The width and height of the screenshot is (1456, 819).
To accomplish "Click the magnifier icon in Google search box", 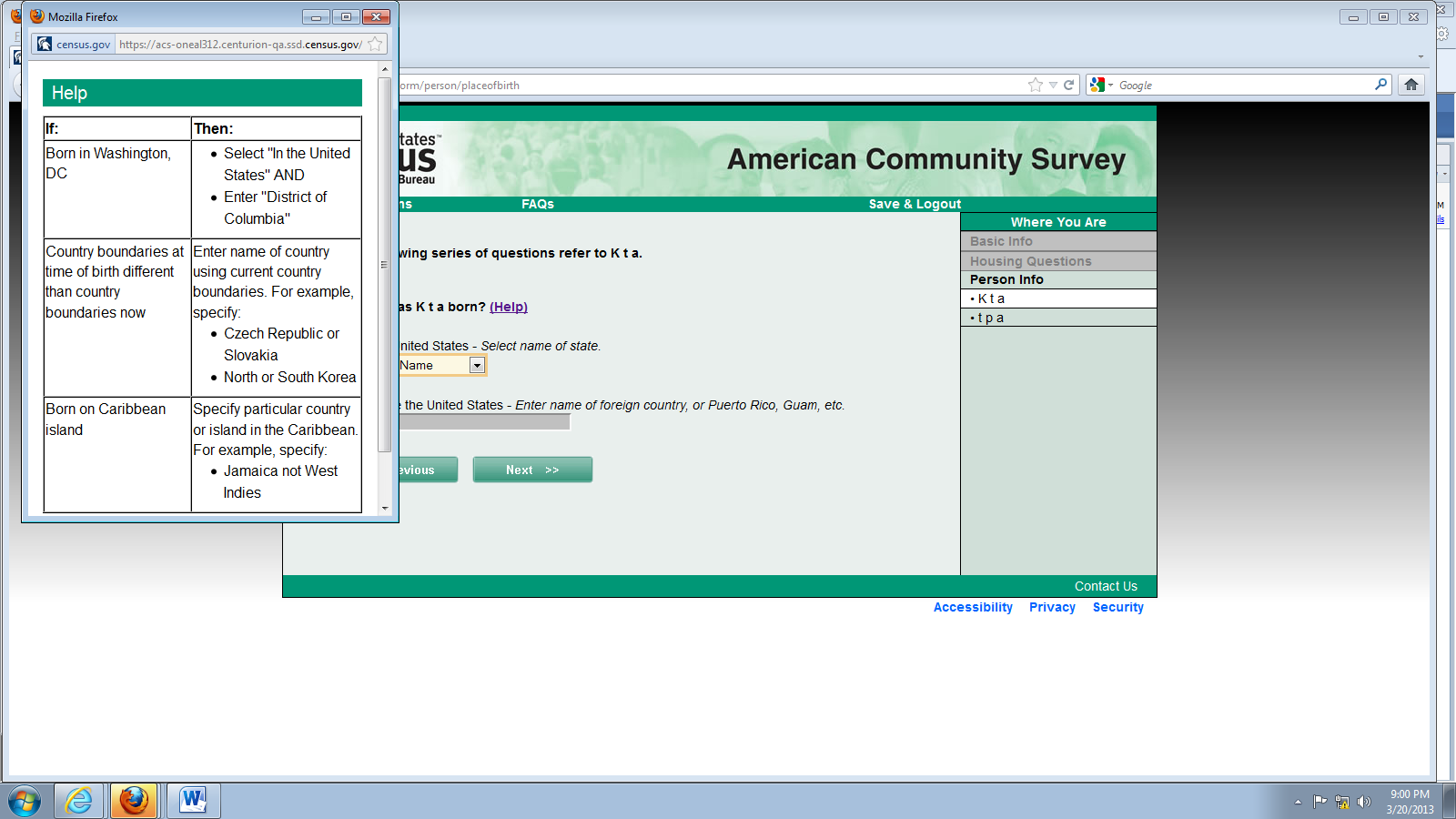I will point(1380,85).
